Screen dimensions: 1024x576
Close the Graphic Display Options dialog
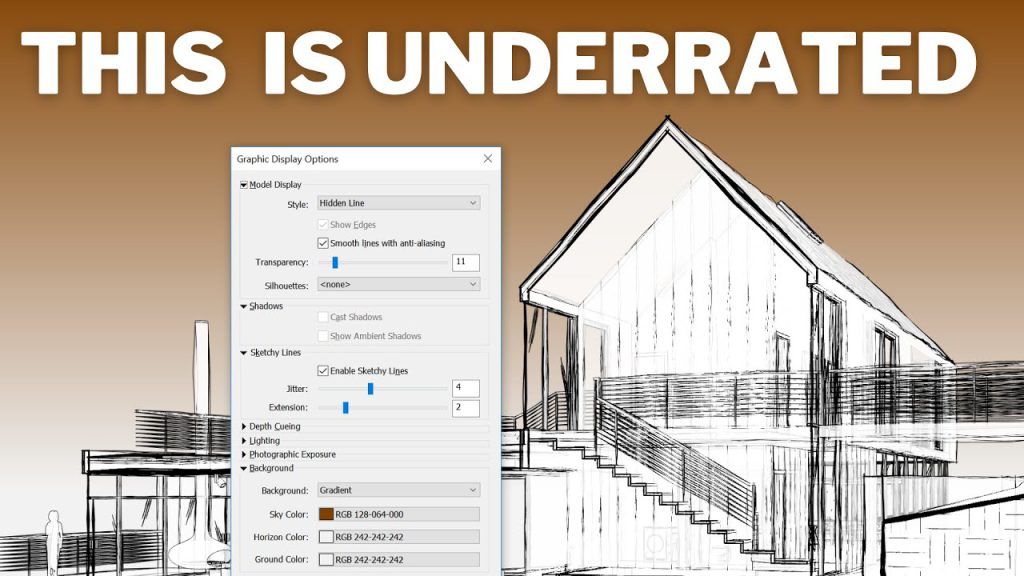[x=487, y=158]
